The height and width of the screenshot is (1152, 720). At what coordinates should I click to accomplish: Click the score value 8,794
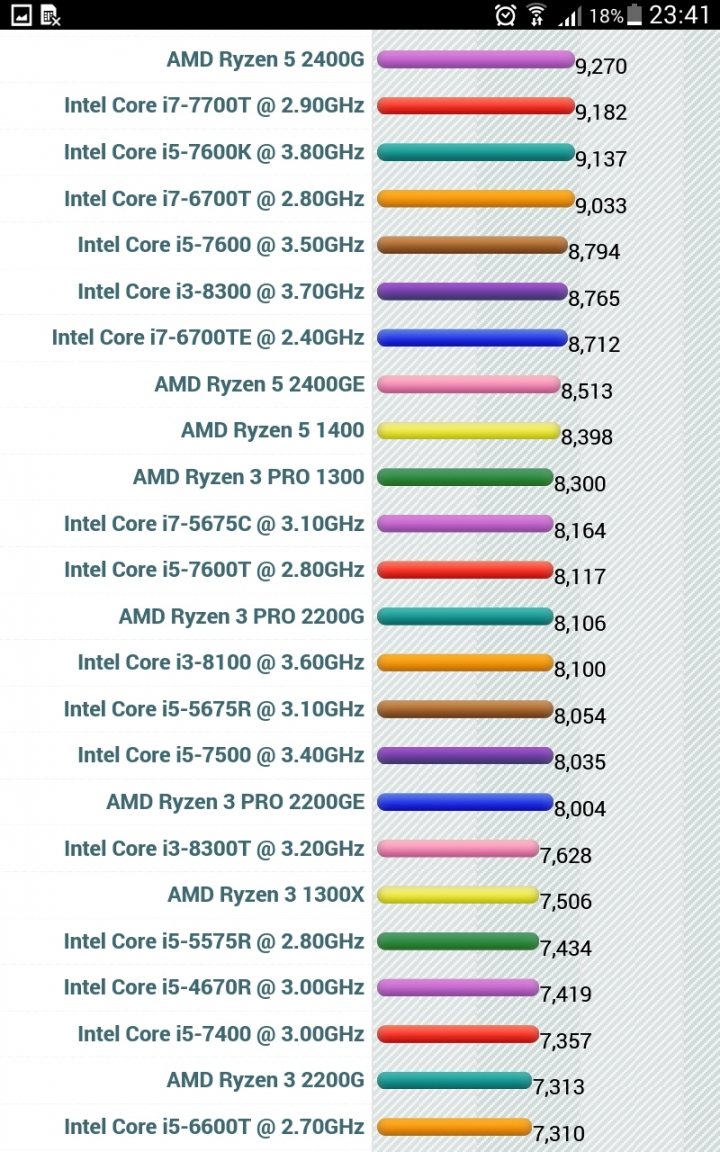594,252
